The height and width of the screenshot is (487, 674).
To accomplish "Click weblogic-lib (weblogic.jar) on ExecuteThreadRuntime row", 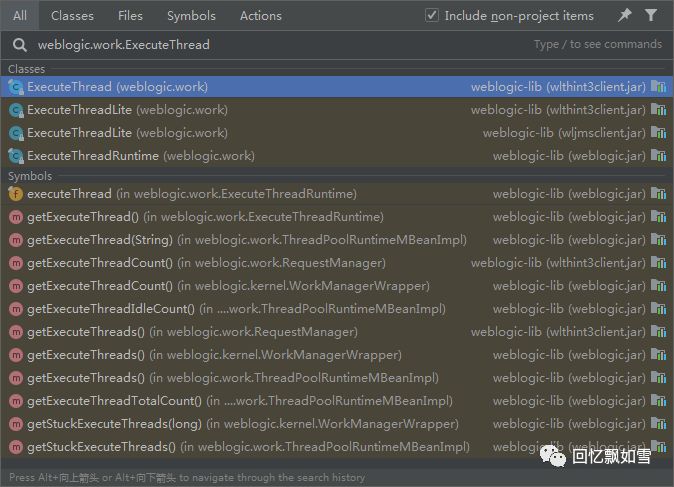I will (x=569, y=156).
